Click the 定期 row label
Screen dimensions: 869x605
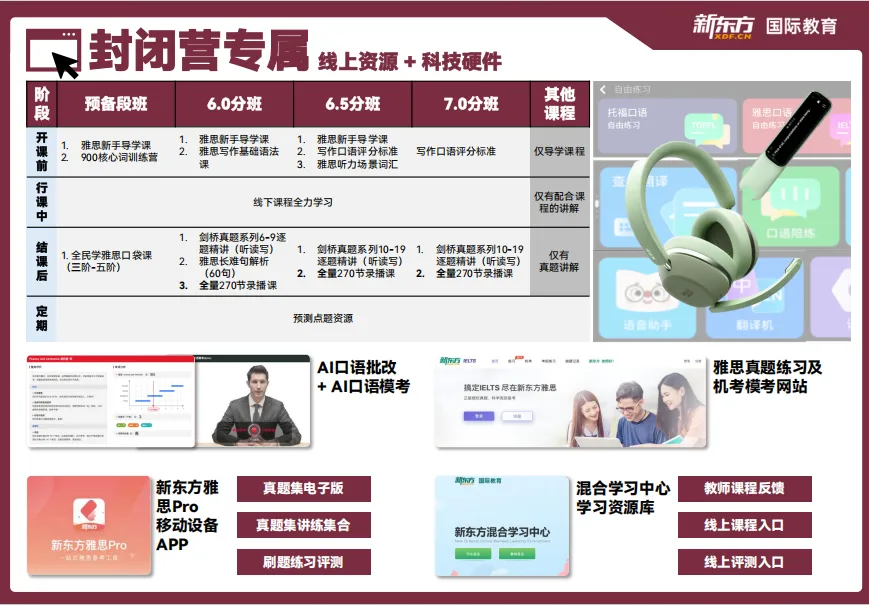[x=42, y=319]
